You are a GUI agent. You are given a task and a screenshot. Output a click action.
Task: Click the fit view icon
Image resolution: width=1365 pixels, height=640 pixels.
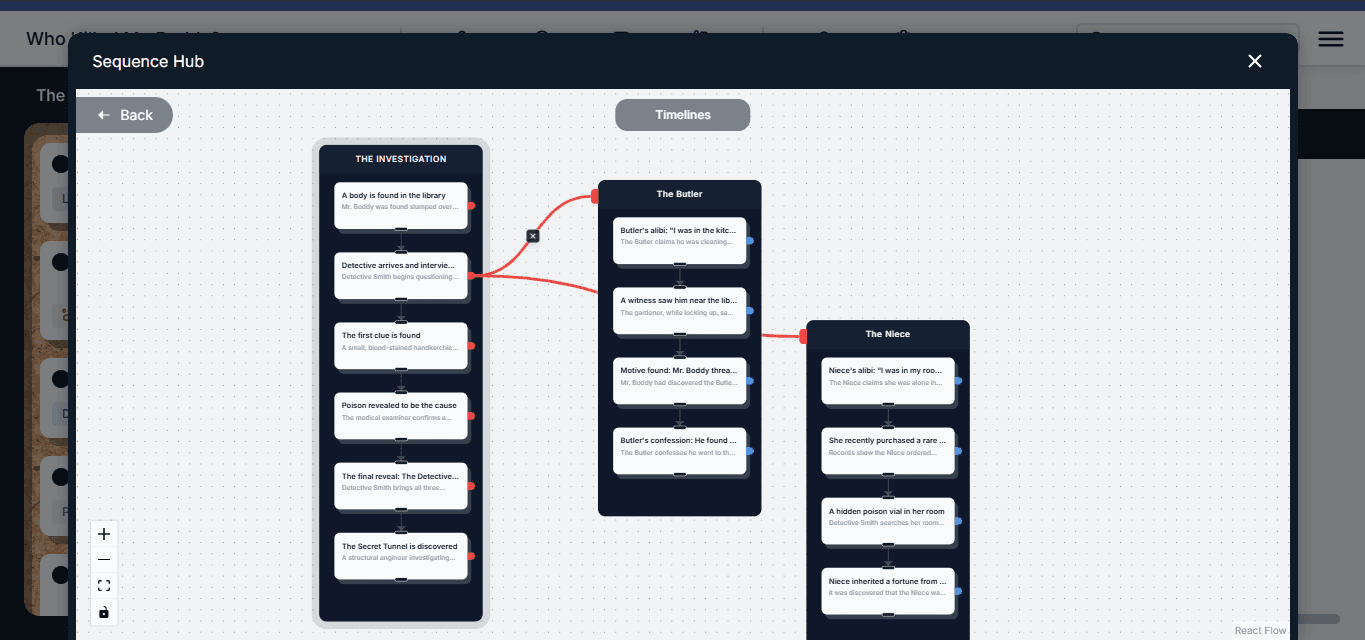tap(104, 586)
